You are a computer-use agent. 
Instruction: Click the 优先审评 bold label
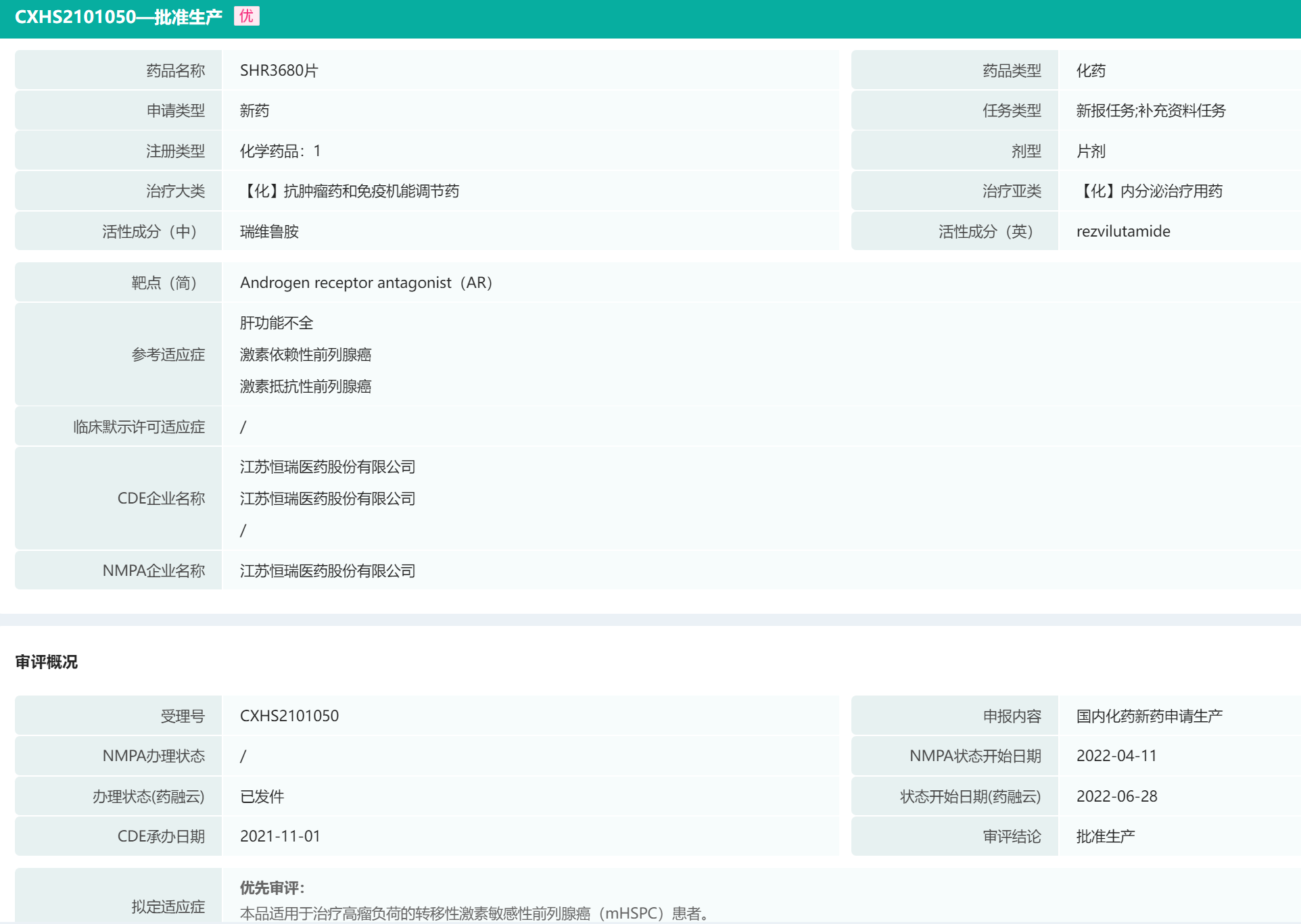[x=272, y=887]
